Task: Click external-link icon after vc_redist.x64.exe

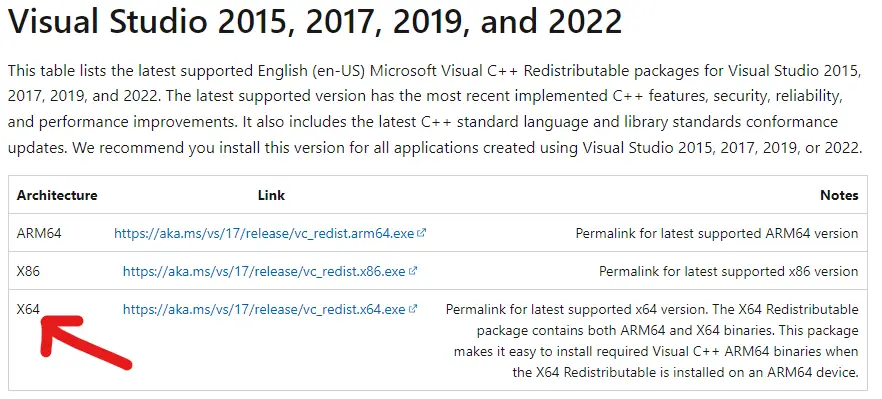Action: (413, 308)
